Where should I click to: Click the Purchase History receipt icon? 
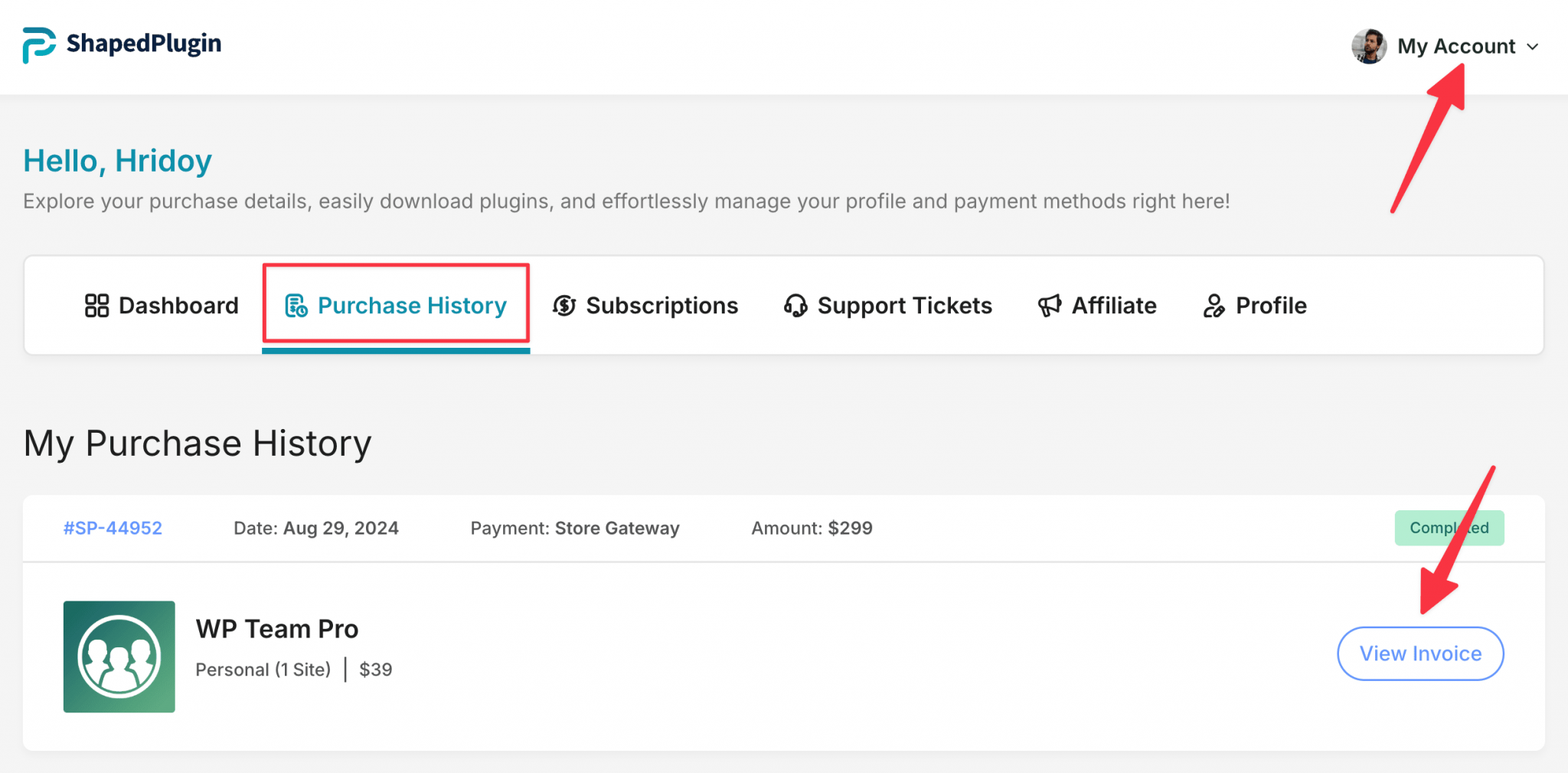(x=296, y=306)
